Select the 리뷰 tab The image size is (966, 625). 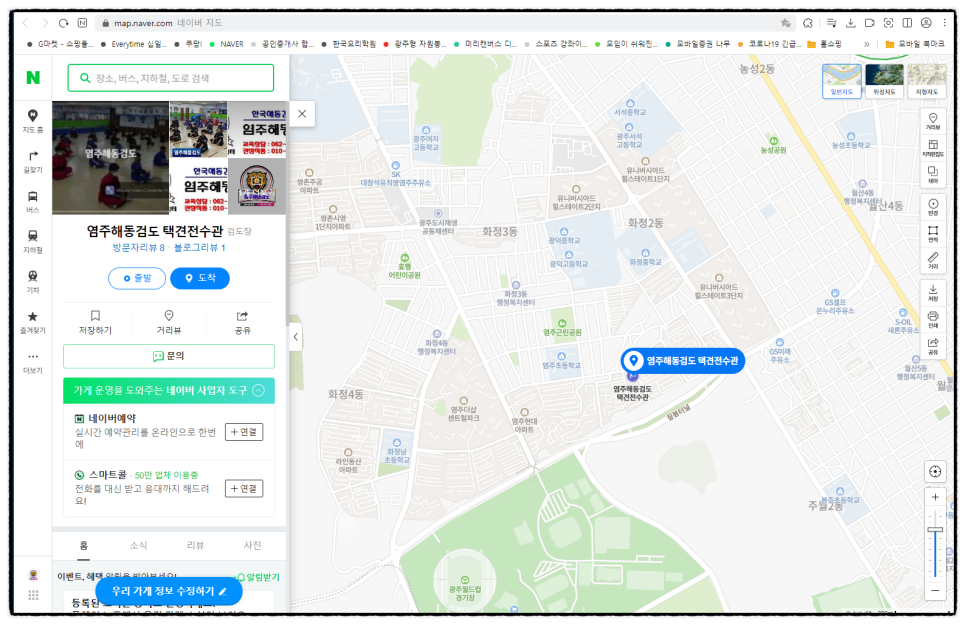point(195,545)
